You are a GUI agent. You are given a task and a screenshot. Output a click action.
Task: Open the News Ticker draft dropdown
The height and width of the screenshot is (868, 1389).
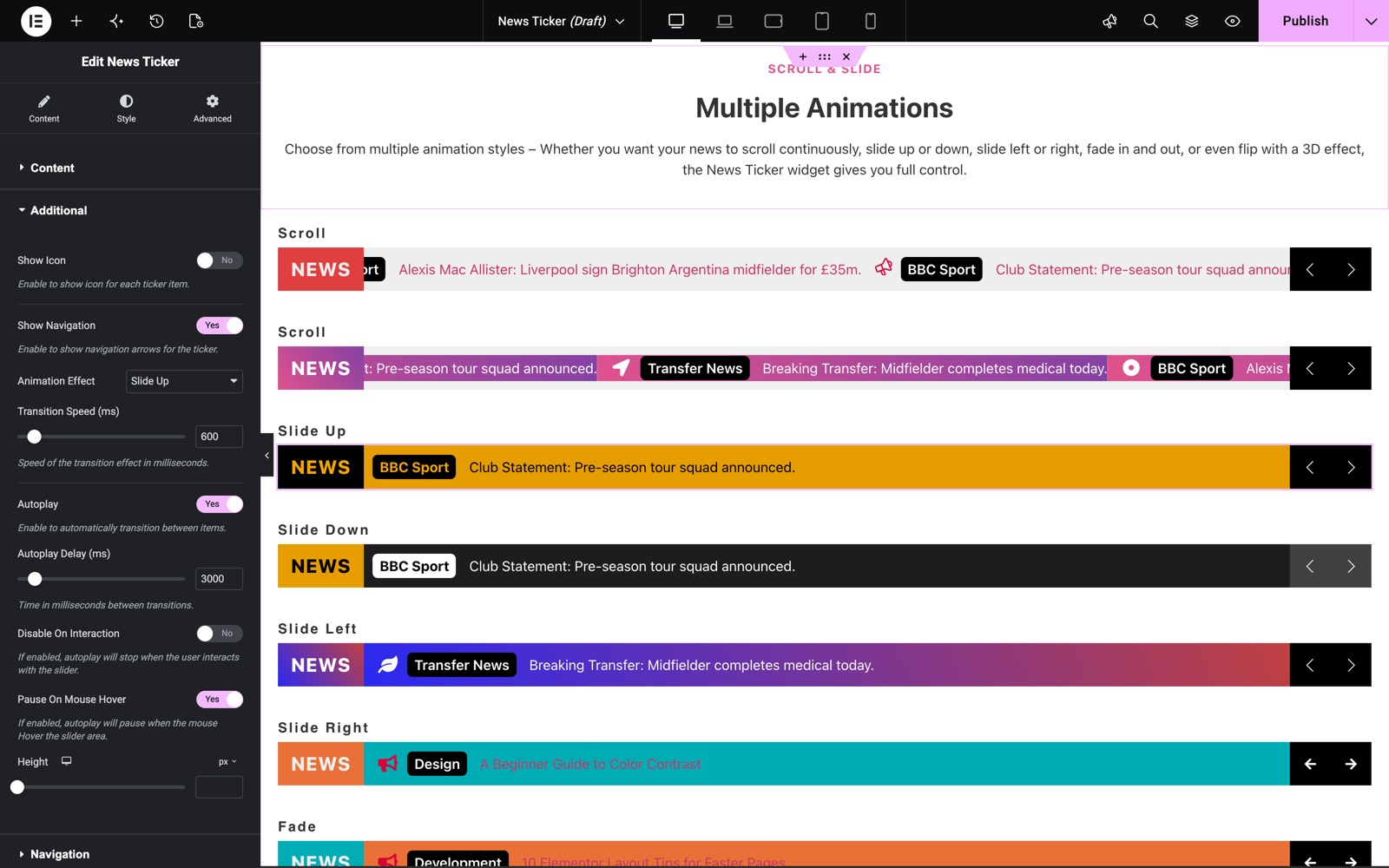(x=561, y=21)
